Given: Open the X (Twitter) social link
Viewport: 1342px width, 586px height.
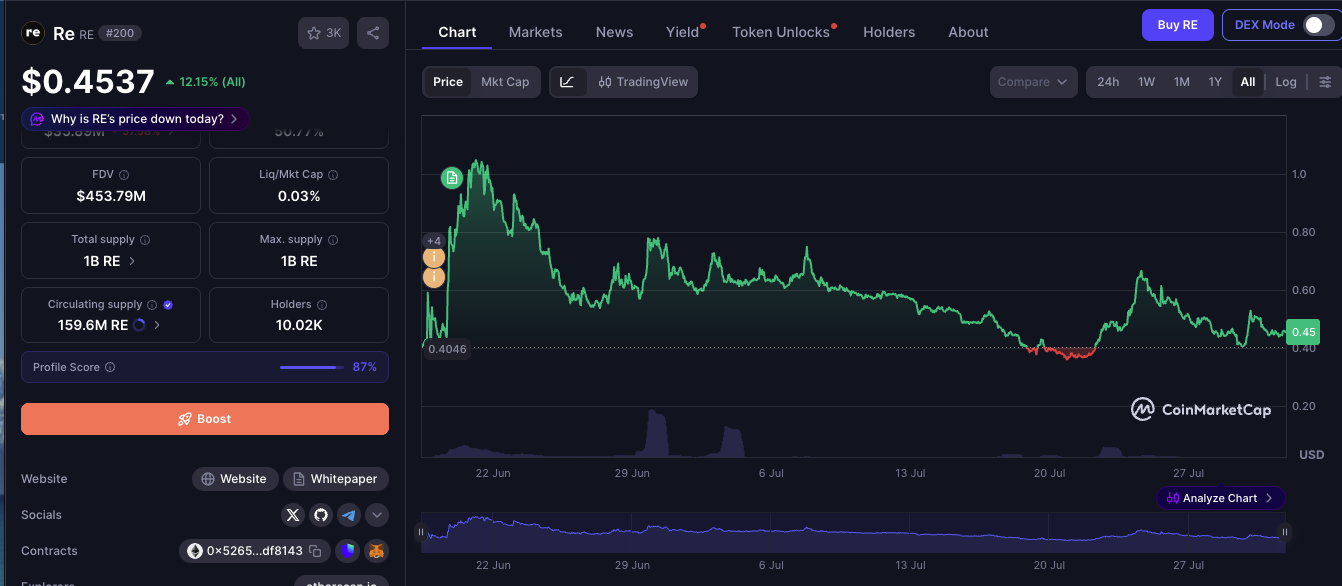Looking at the screenshot, I should pos(293,515).
